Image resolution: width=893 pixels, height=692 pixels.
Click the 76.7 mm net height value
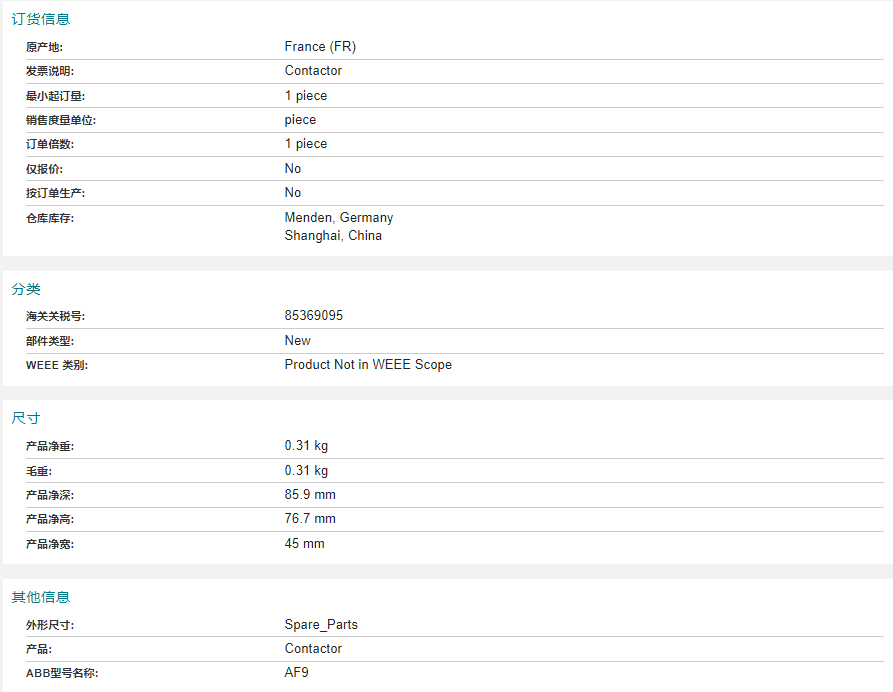[x=310, y=519]
